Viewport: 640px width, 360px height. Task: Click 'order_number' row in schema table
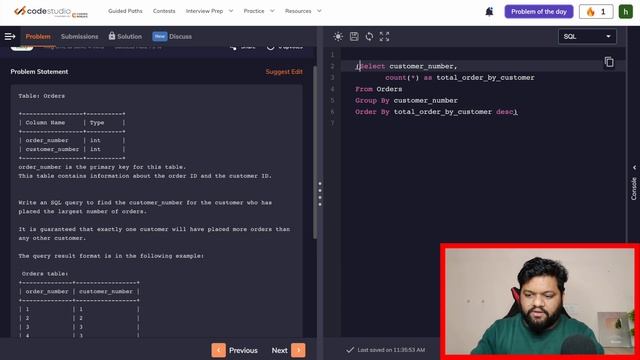coord(71,140)
